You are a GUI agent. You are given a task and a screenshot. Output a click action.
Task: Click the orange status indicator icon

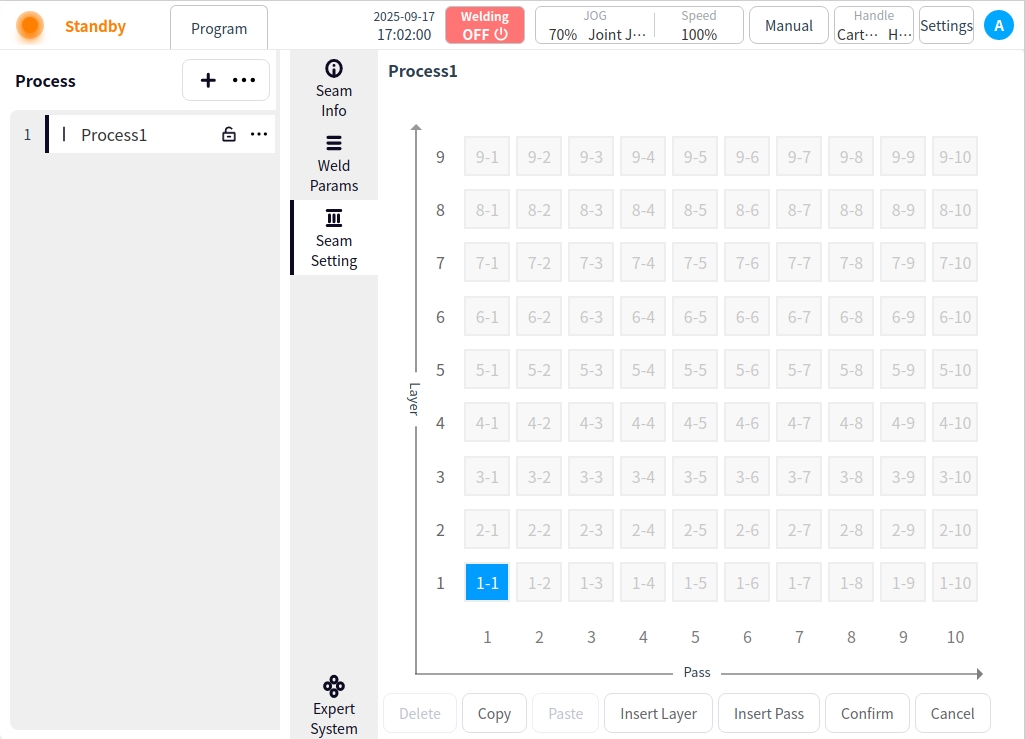click(x=30, y=26)
